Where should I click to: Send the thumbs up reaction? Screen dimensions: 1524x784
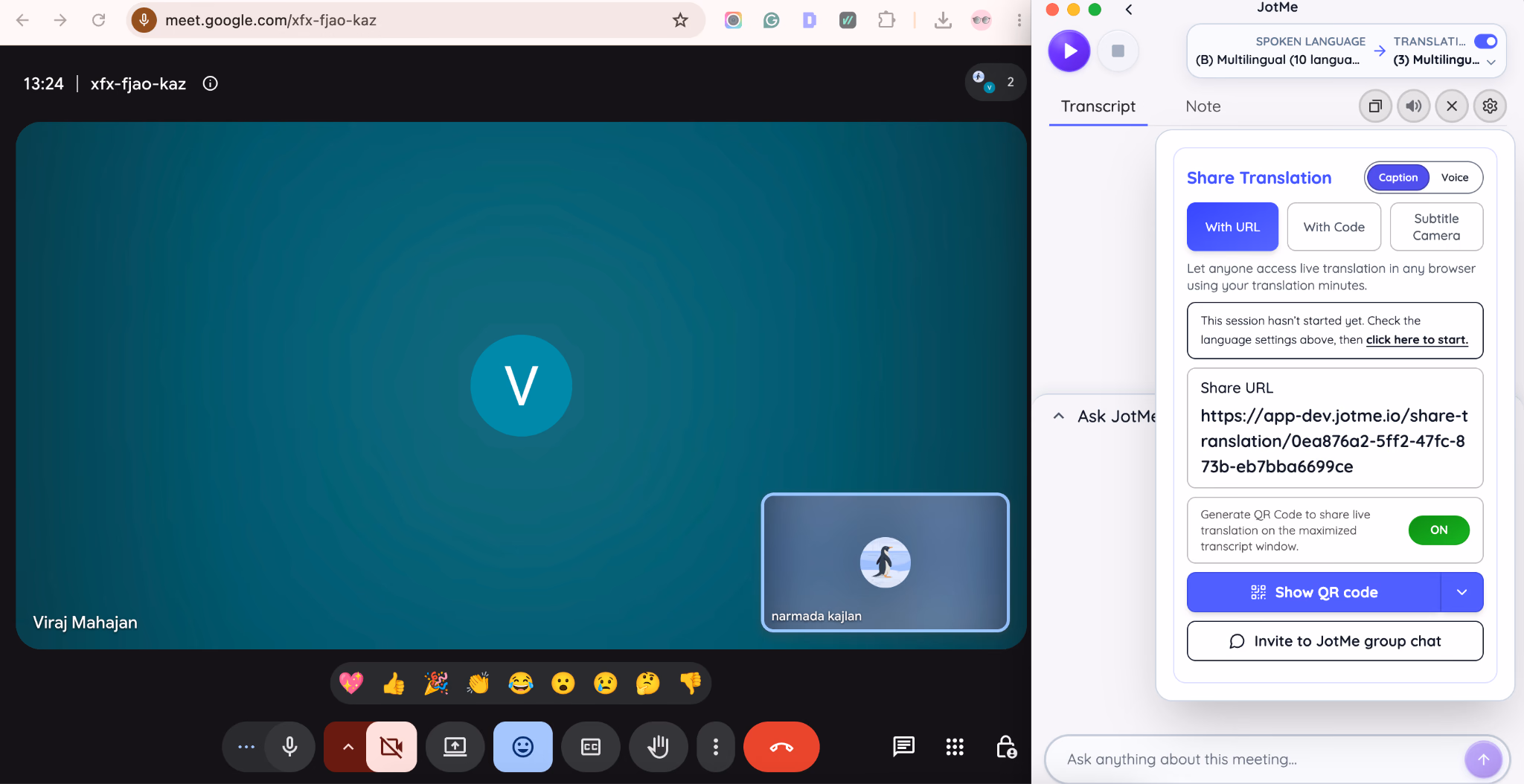click(x=394, y=683)
